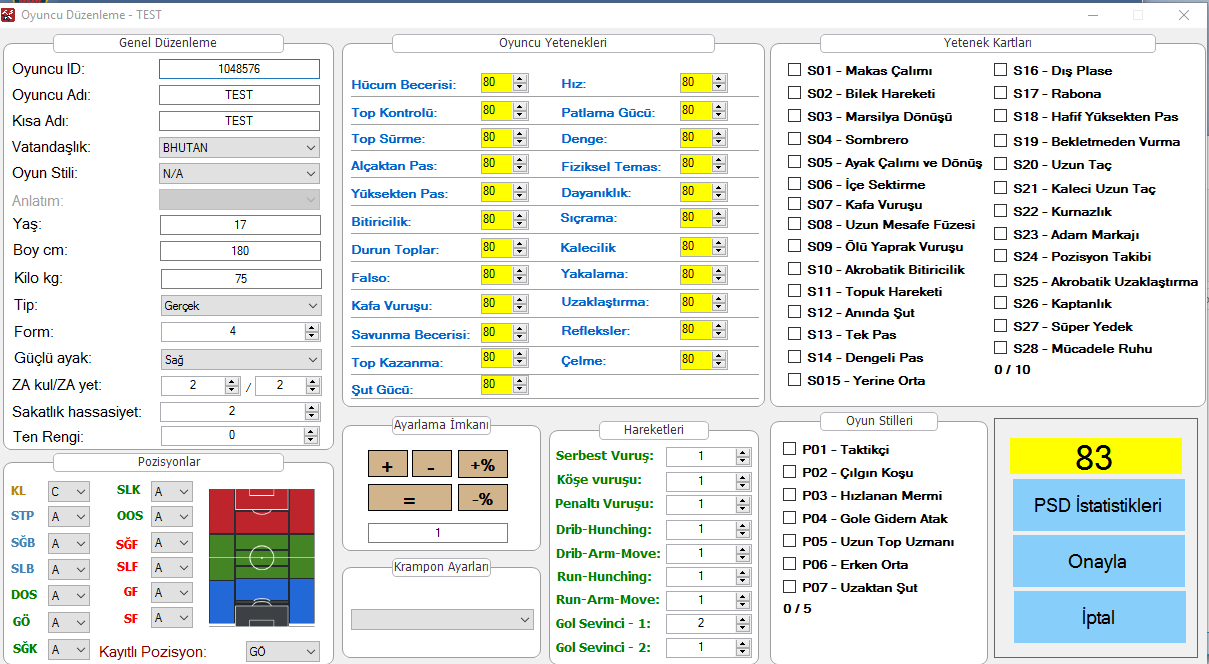
Task: Open the OOS position rating dropdown
Action: [172, 517]
